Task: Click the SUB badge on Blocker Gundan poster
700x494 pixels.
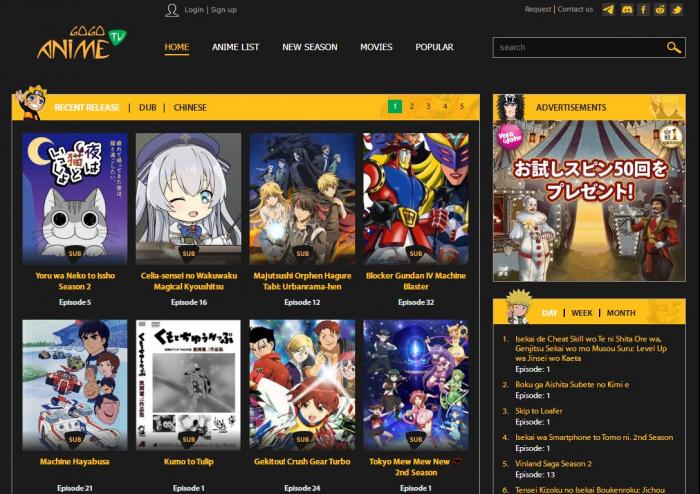Action: (416, 253)
